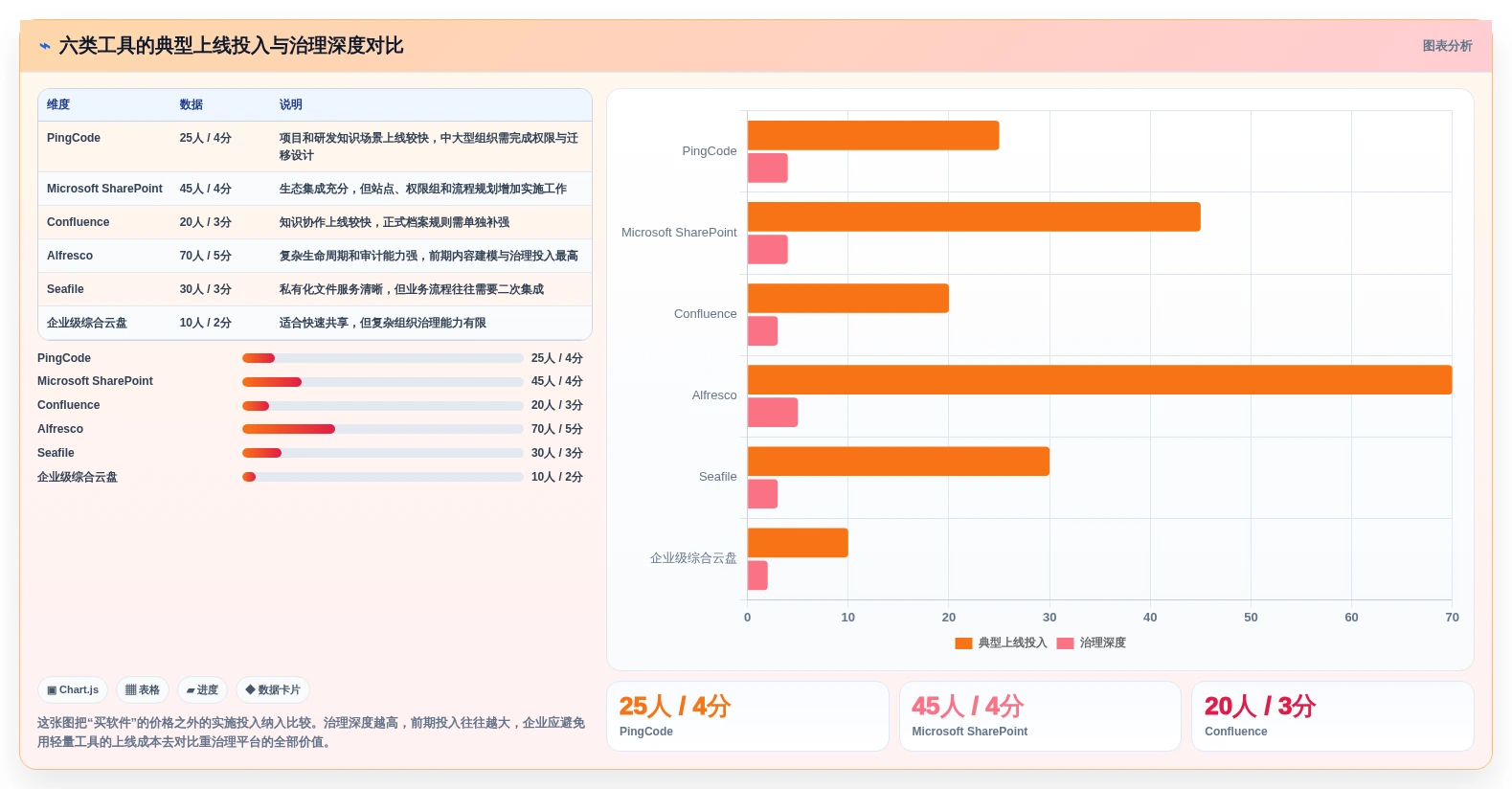Click the pink PingCode 治理深度 chart bar

[768, 168]
